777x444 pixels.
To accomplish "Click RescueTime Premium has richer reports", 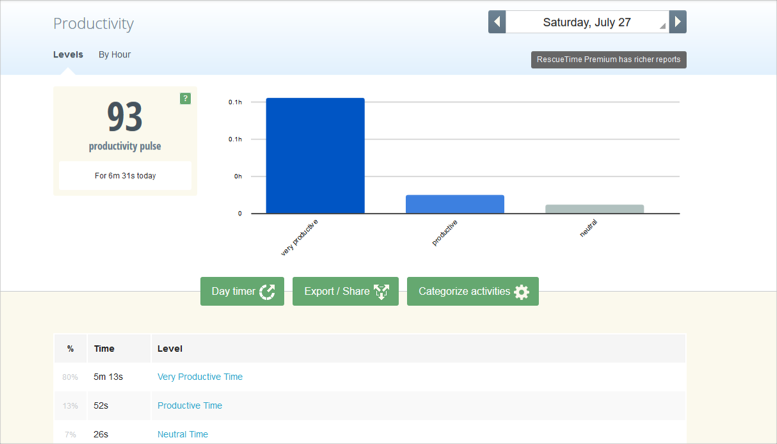I will pos(608,60).
